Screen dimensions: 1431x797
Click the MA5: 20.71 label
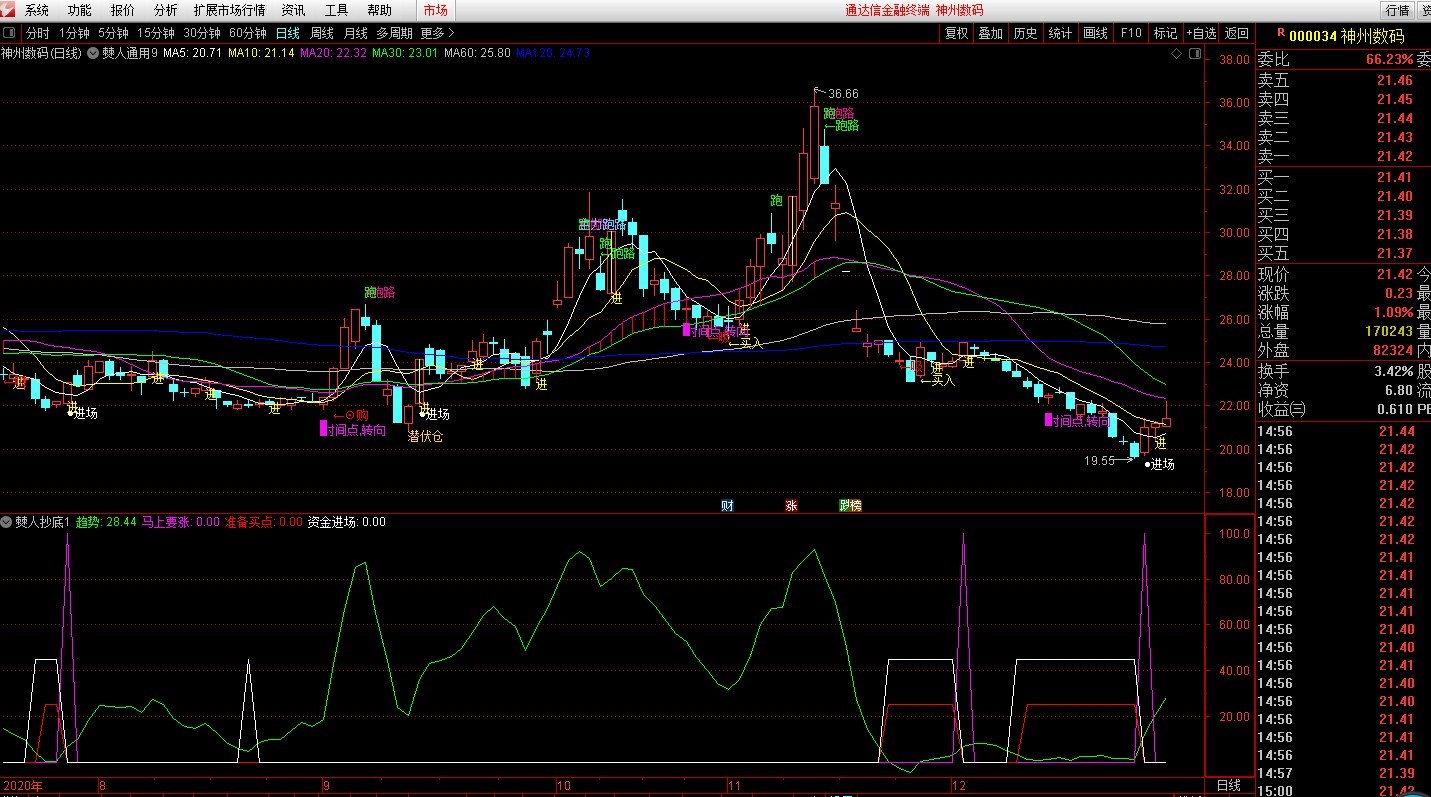coord(192,53)
